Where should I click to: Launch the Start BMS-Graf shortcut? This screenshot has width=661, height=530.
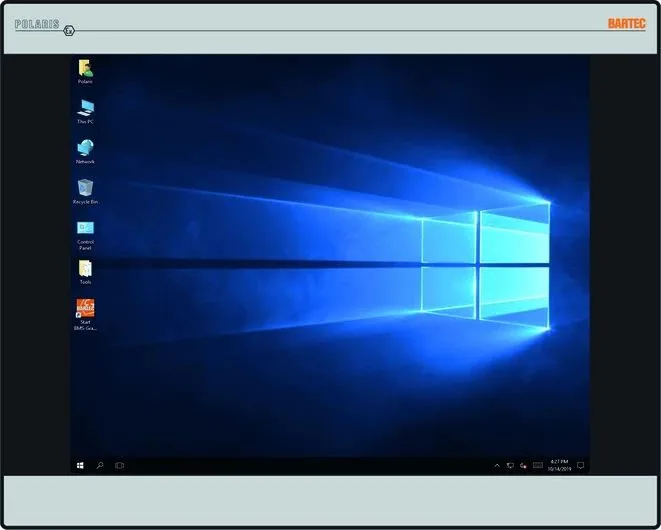(85, 309)
